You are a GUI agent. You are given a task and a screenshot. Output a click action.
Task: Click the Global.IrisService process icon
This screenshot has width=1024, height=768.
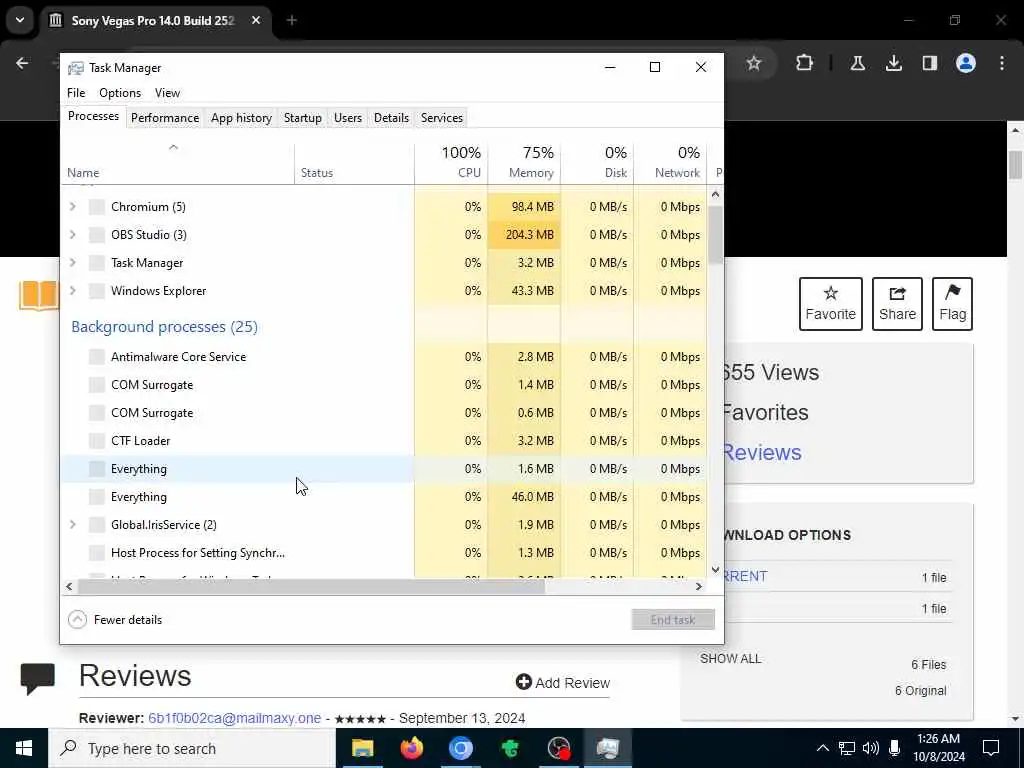click(97, 525)
